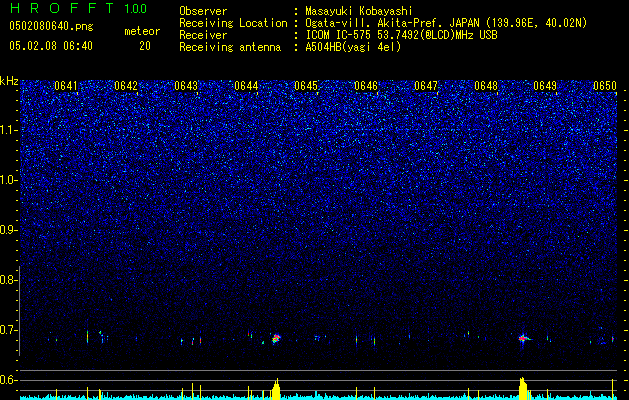Click the 0642 time marker
This screenshot has width=629, height=400.
coord(126,86)
